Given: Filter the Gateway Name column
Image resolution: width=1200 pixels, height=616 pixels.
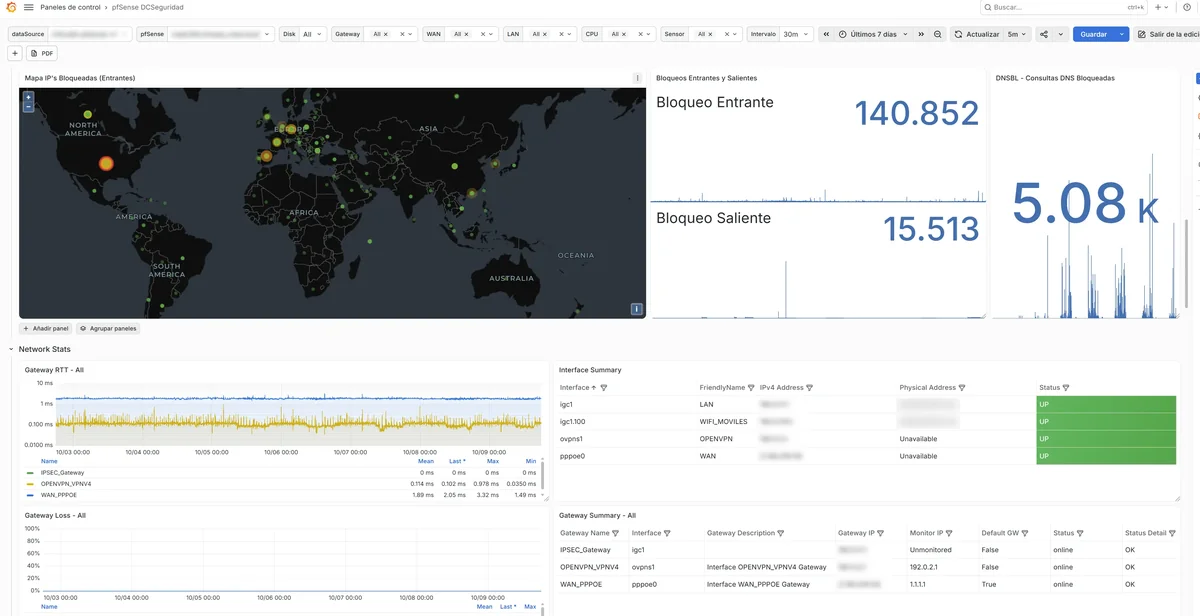Looking at the screenshot, I should [x=615, y=533].
